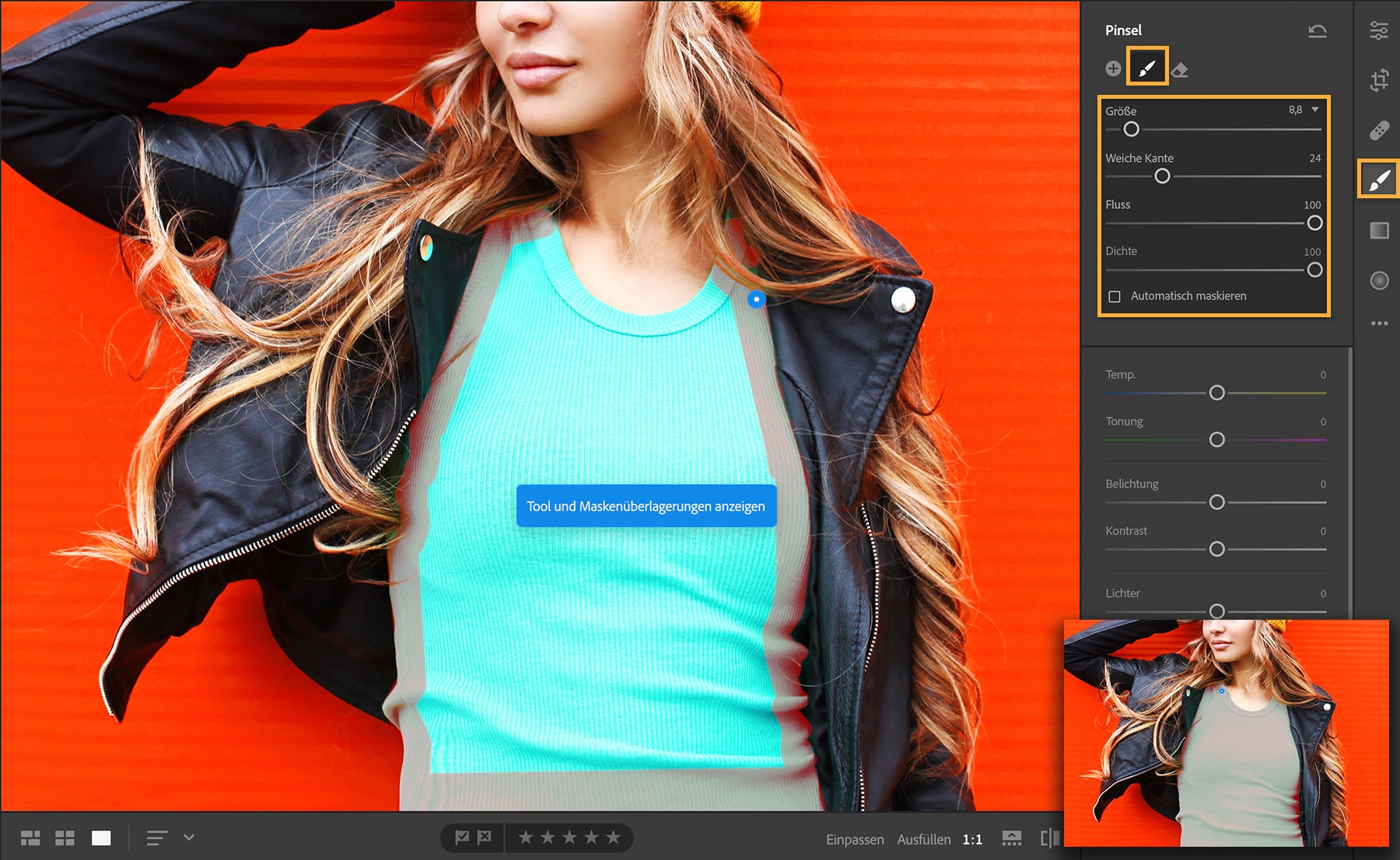
Task: Open the Größe value dropdown
Action: point(1316,110)
